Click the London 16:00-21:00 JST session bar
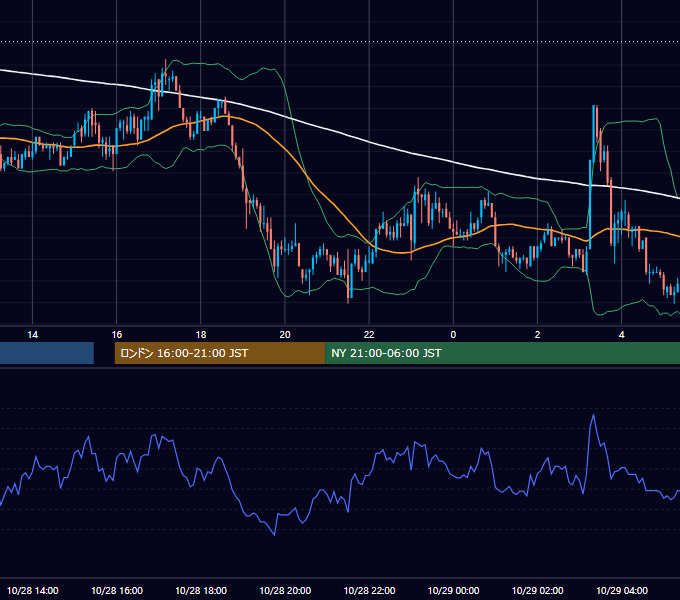Screen dimensions: 680x600 220,353
